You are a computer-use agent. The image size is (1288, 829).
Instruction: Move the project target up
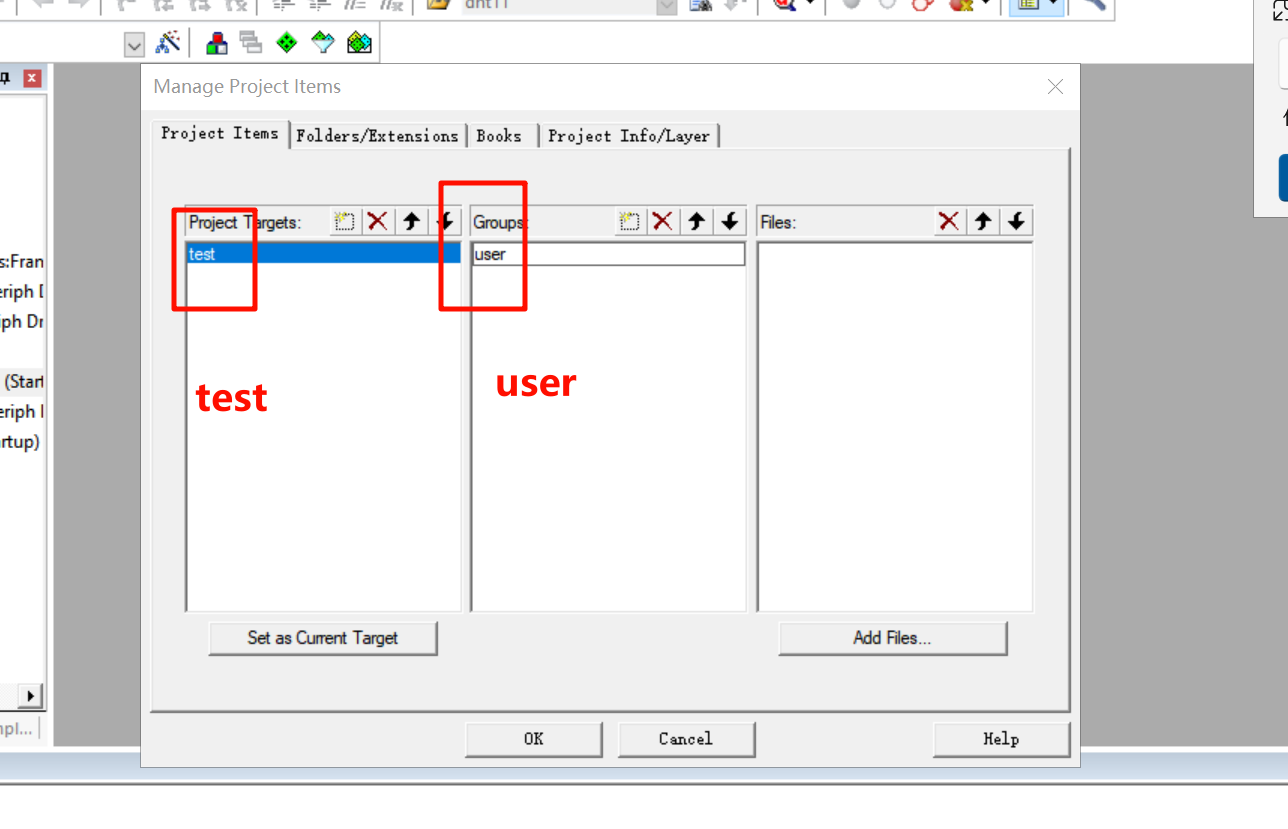[411, 222]
